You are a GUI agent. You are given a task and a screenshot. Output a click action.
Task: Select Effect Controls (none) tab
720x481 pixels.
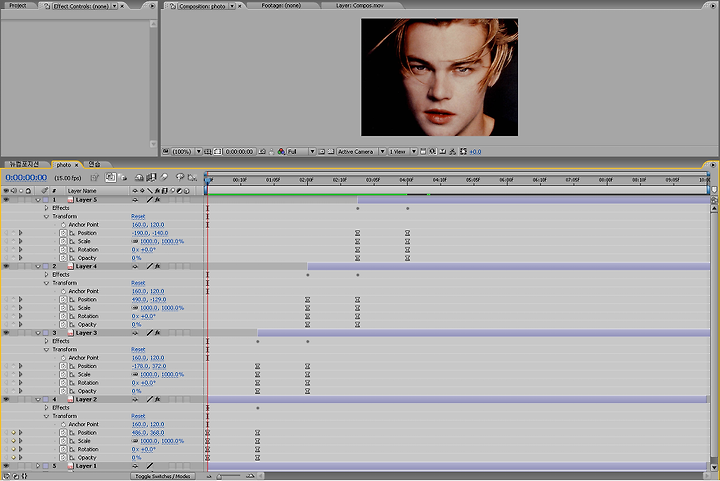click(81, 6)
